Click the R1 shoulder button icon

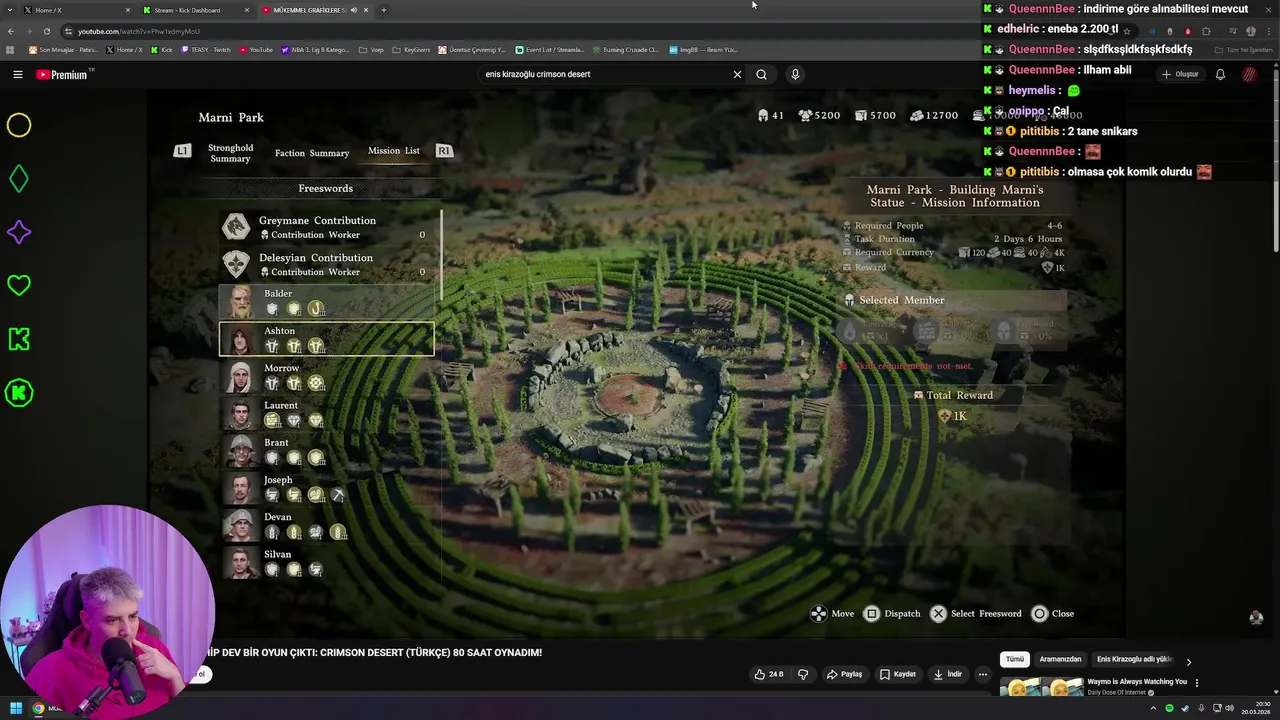click(x=444, y=151)
